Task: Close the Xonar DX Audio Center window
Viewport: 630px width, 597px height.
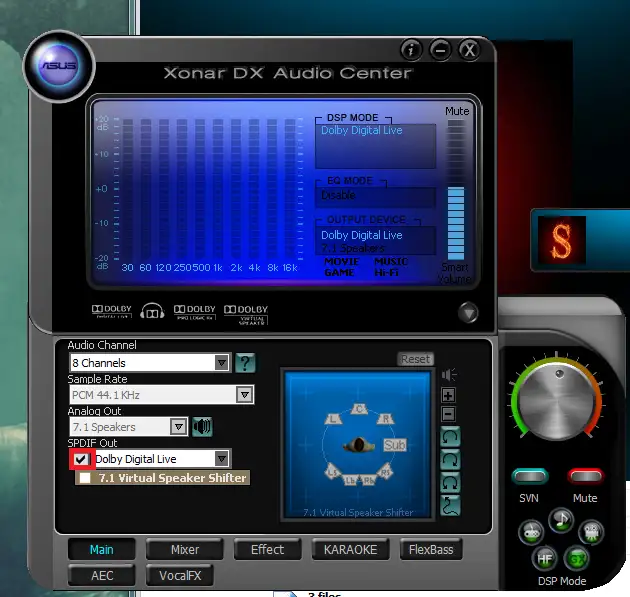Action: point(469,50)
